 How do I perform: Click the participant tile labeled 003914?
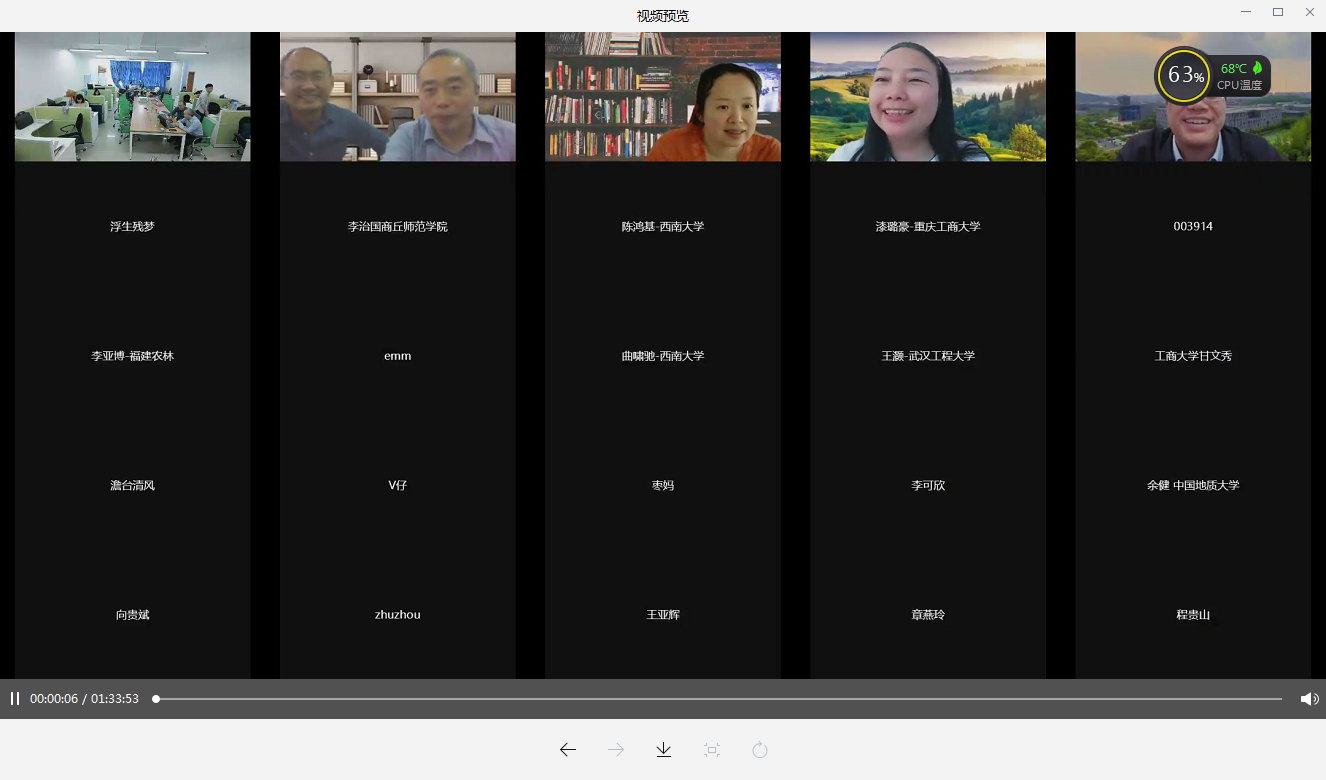1193,226
